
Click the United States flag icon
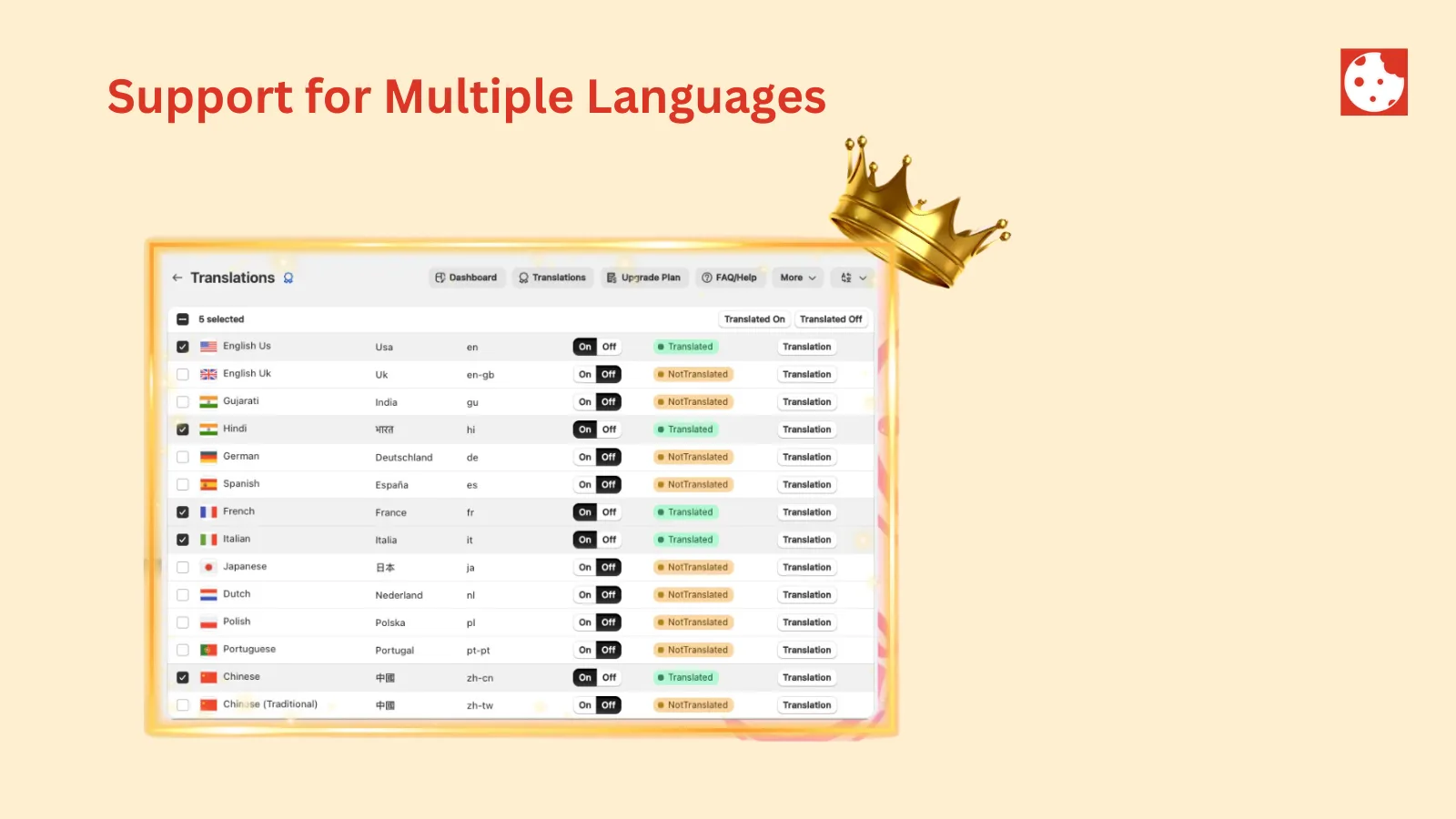pos(208,347)
